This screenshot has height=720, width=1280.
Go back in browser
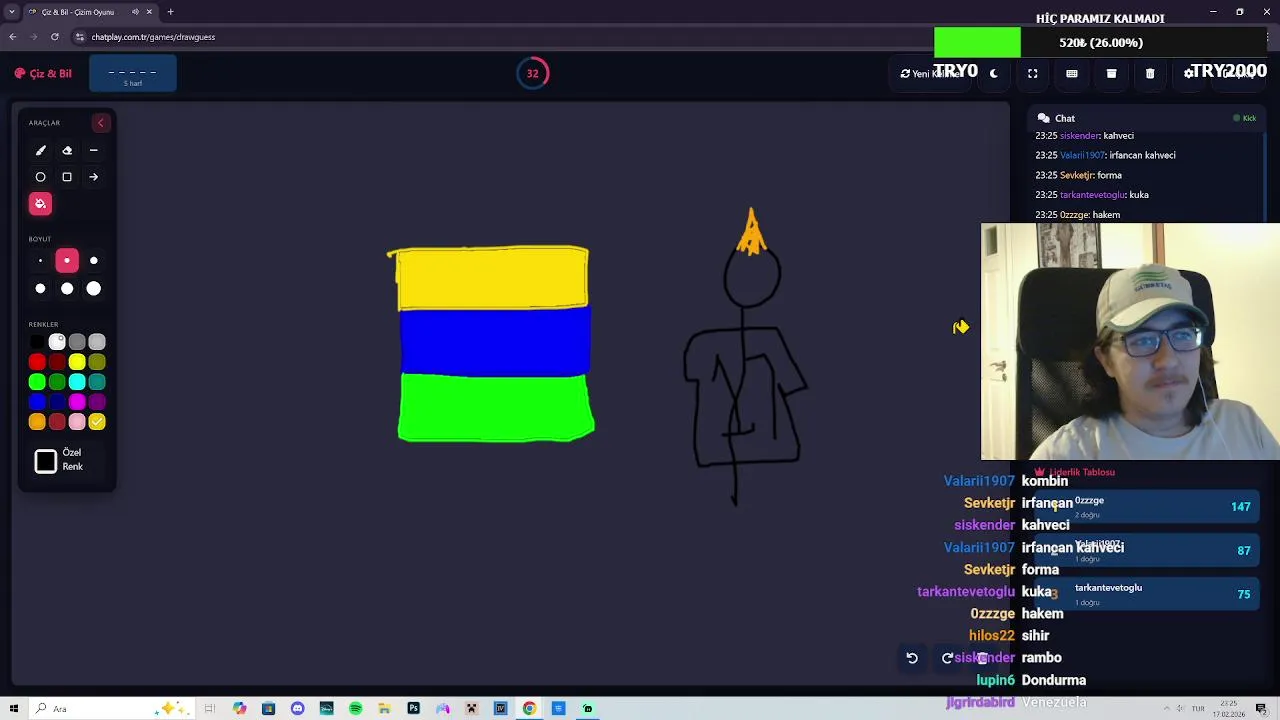(x=12, y=37)
